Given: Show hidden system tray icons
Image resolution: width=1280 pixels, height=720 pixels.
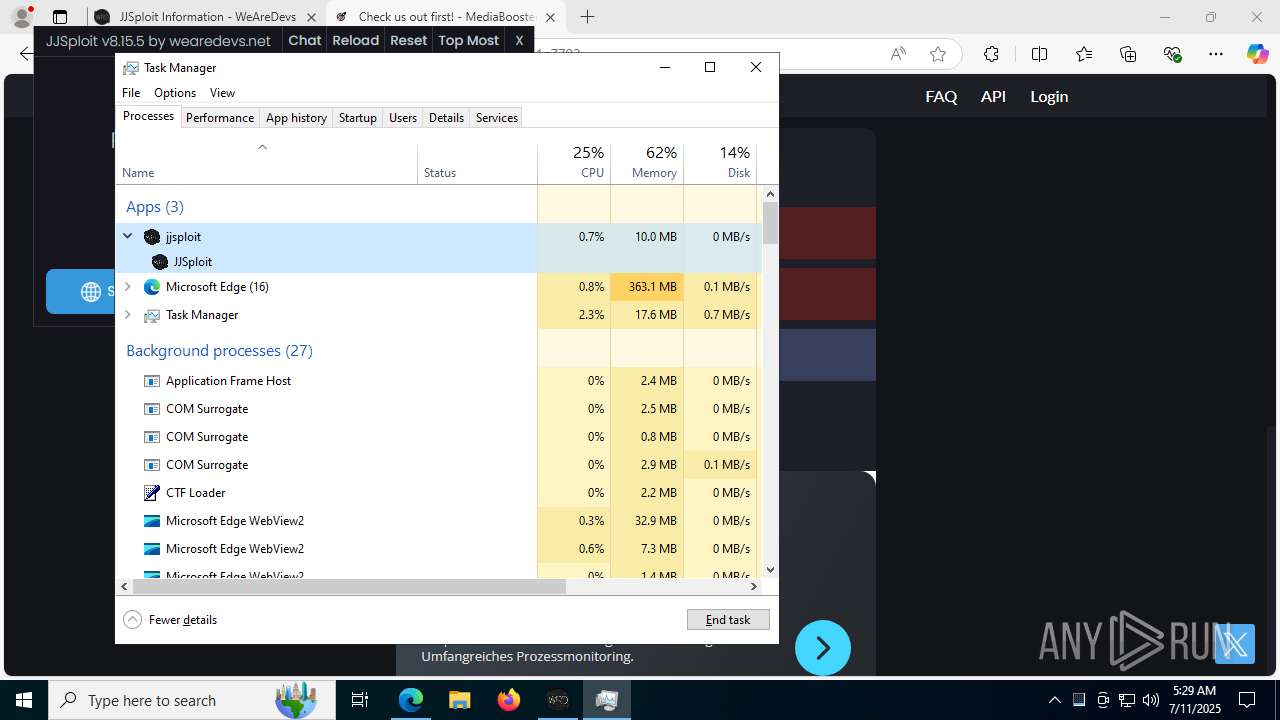Looking at the screenshot, I should pos(1055,700).
